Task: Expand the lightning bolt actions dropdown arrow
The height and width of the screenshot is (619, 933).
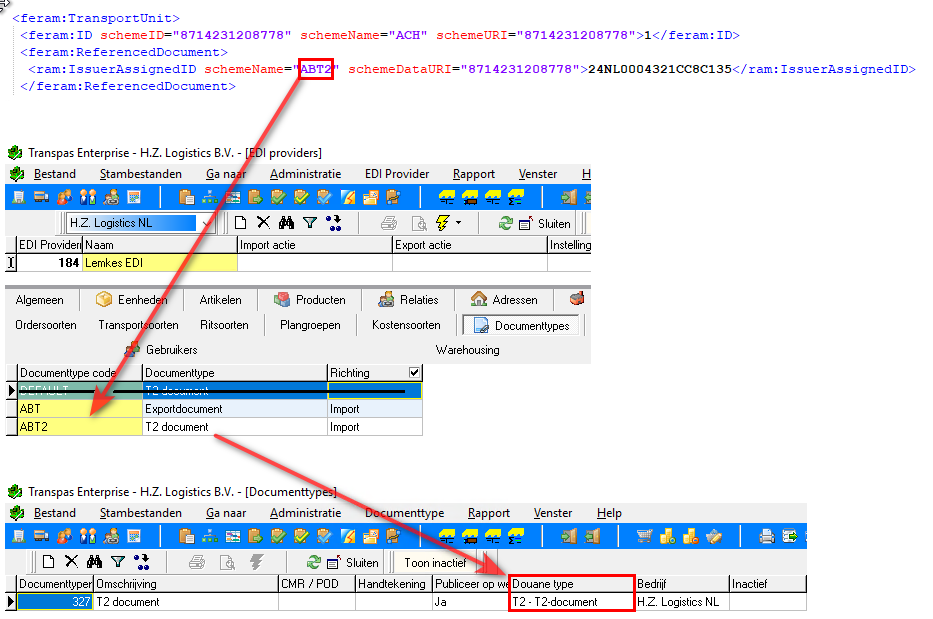Action: pyautogui.click(x=458, y=223)
